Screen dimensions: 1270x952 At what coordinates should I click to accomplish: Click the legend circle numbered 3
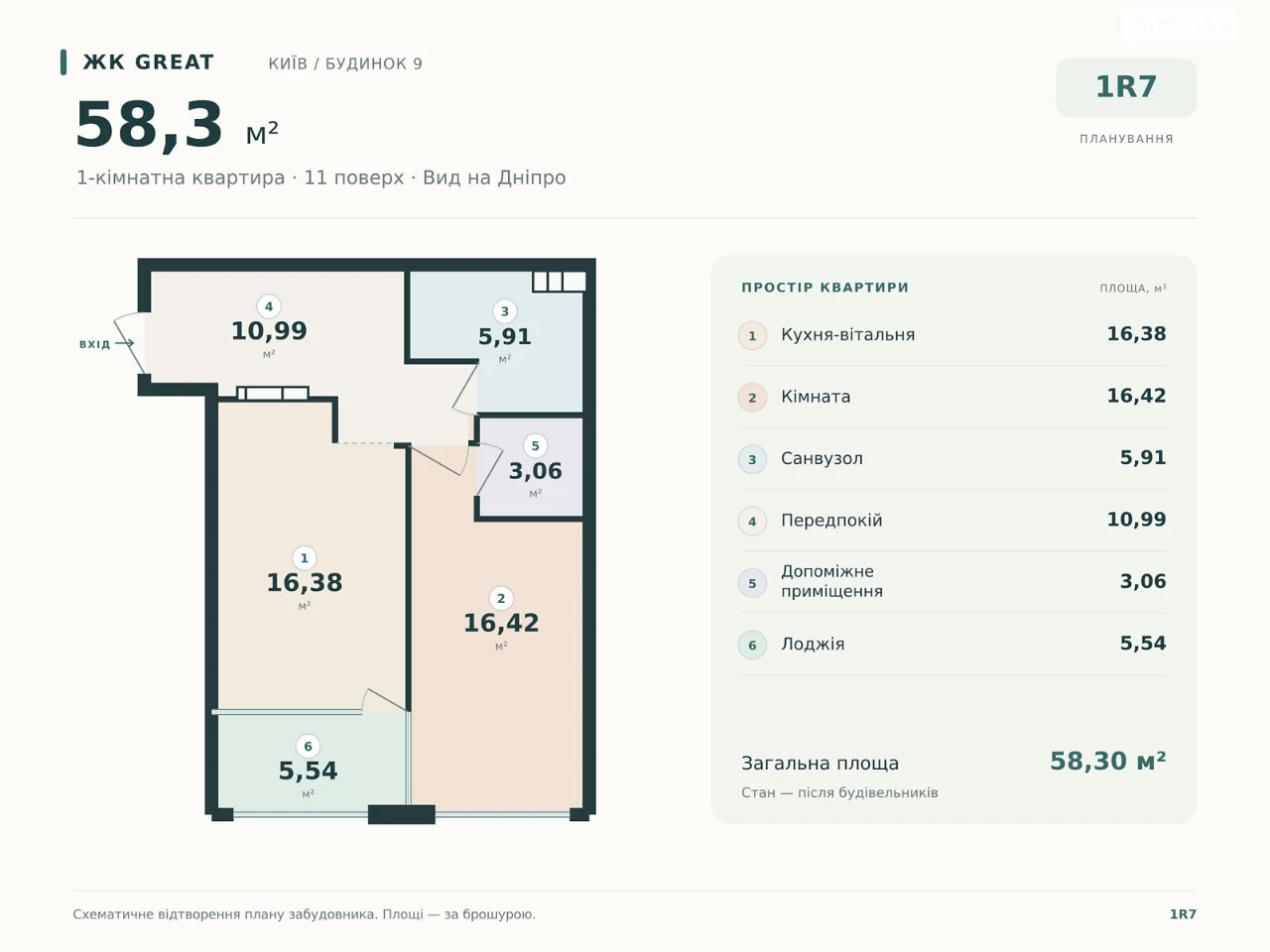coord(752,459)
